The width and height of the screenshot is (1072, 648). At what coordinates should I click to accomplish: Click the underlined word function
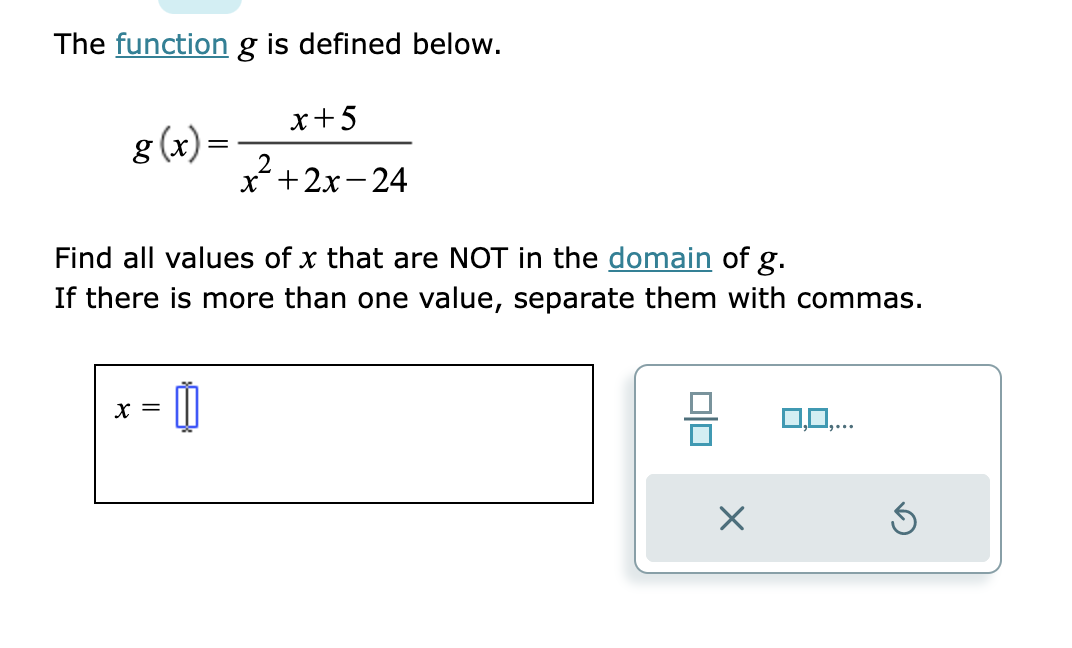point(171,44)
